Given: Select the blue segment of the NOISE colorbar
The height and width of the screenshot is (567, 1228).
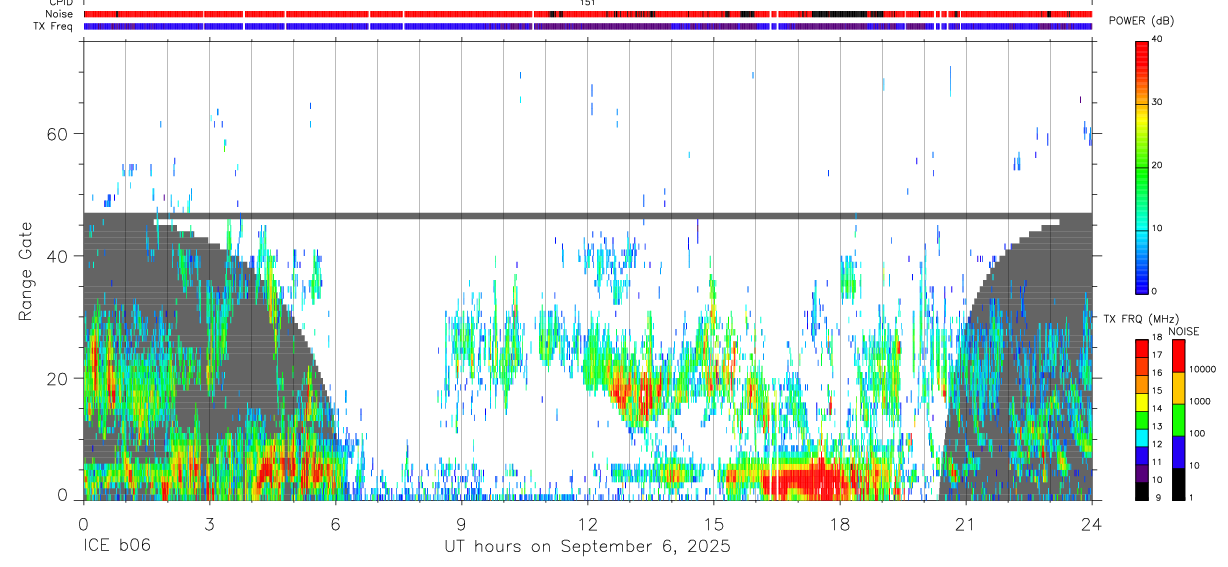Looking at the screenshot, I should tap(1177, 451).
